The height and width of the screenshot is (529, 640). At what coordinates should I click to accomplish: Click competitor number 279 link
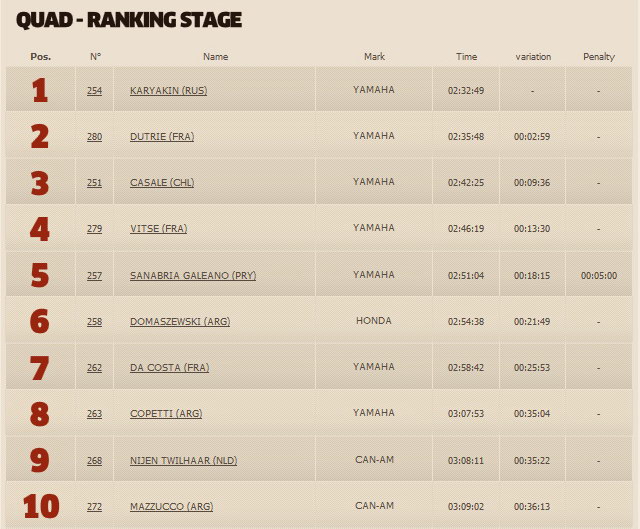pos(94,229)
